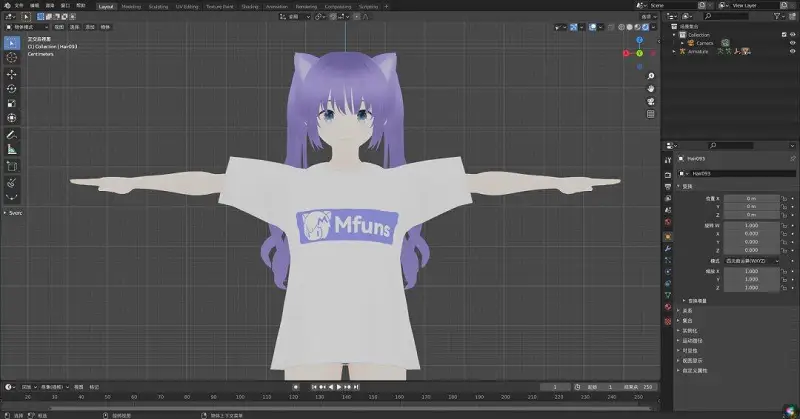This screenshot has height=419, width=800.
Task: Open the Output properties tab
Action: tap(668, 187)
